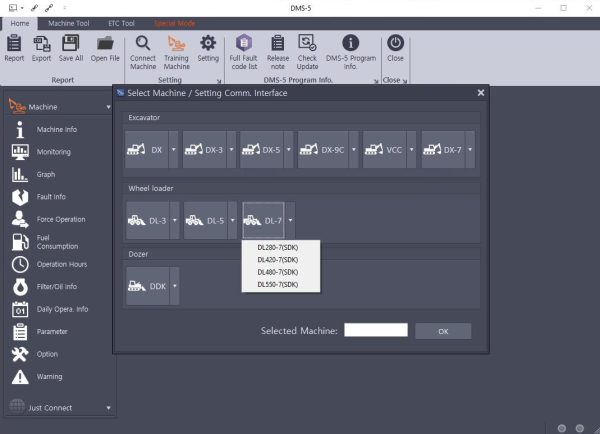
Task: Switch to the Special Mode tab
Action: 174,23
